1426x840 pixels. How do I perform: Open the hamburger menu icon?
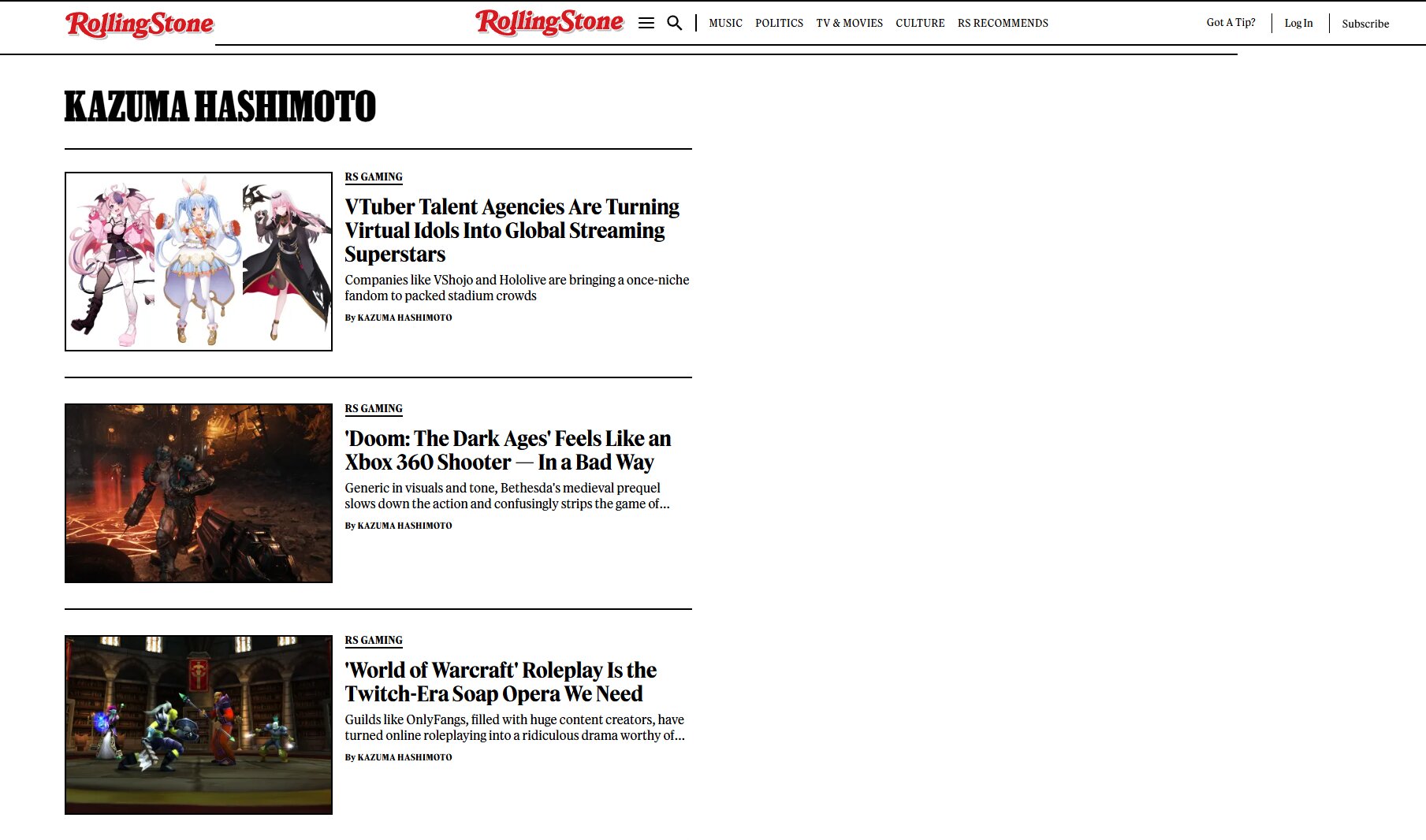pos(646,24)
